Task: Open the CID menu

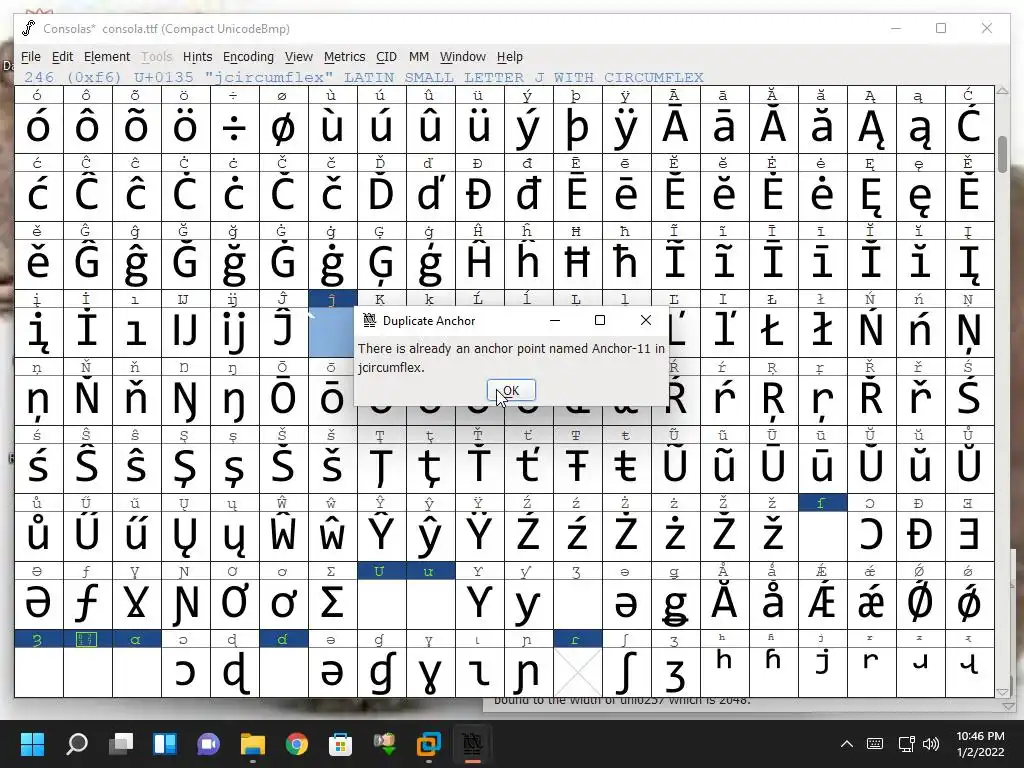Action: pos(386,57)
